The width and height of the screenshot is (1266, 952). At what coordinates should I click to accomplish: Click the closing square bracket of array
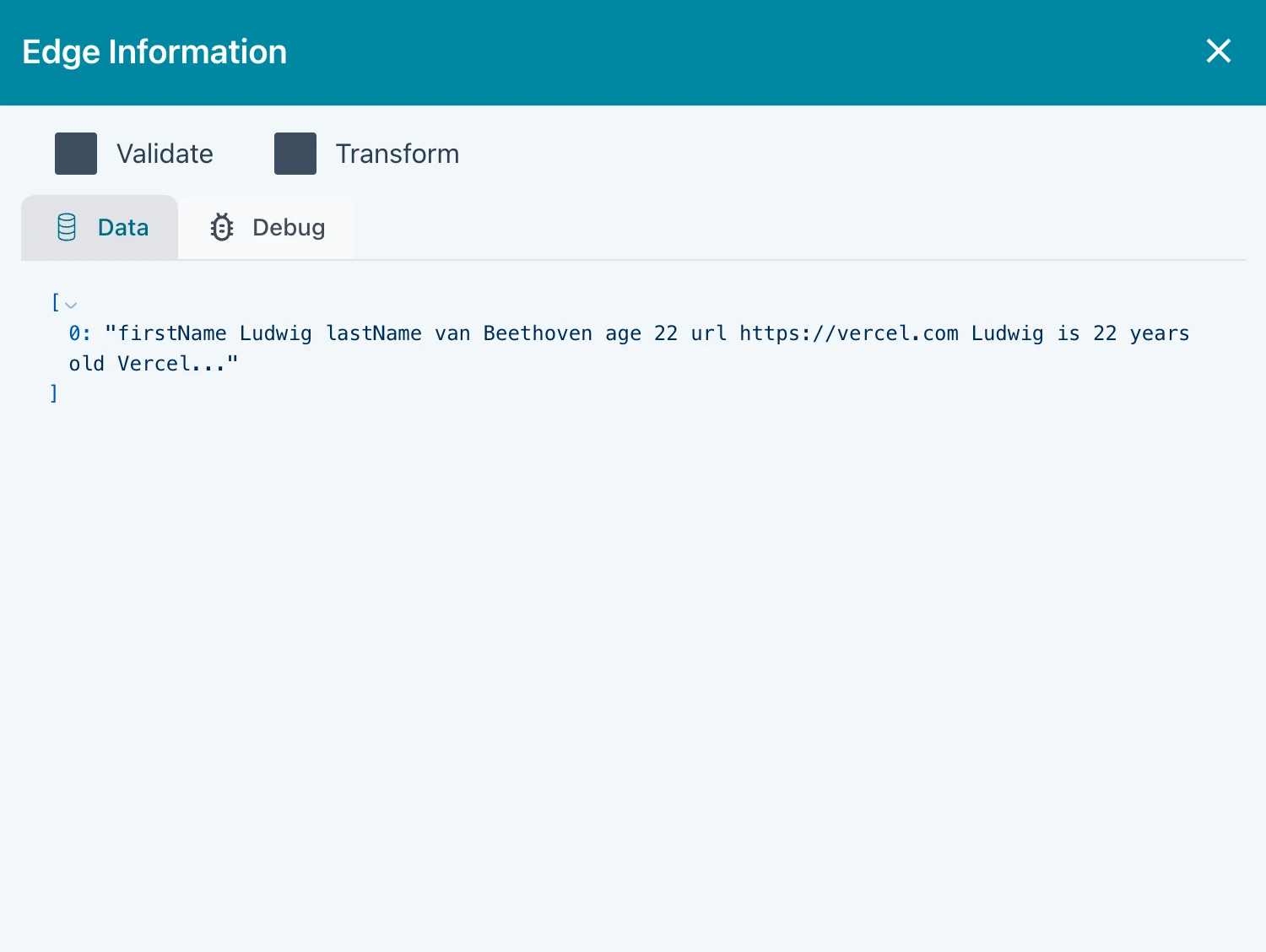(54, 393)
